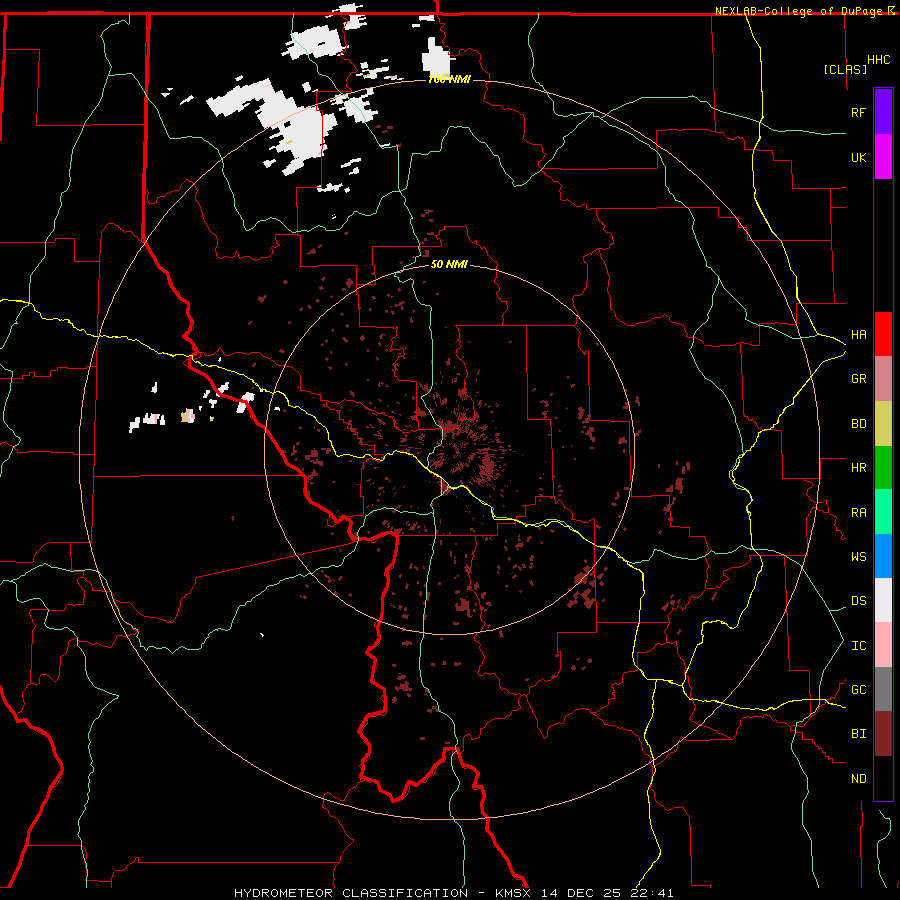Image resolution: width=900 pixels, height=900 pixels.
Task: Click the HR legend label
Action: (x=858, y=468)
